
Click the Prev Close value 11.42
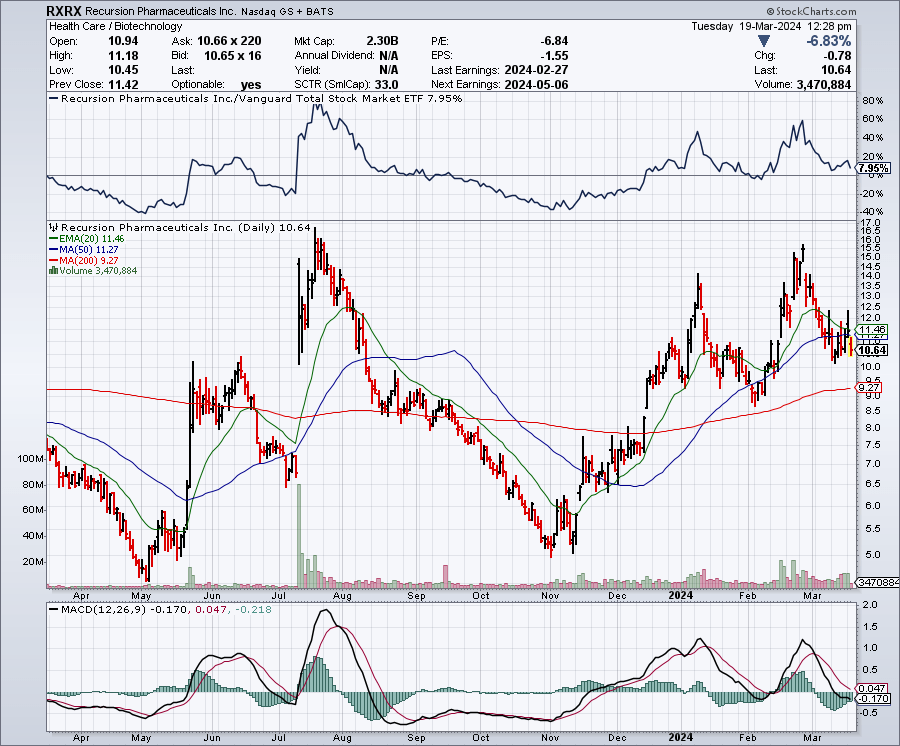pos(123,84)
